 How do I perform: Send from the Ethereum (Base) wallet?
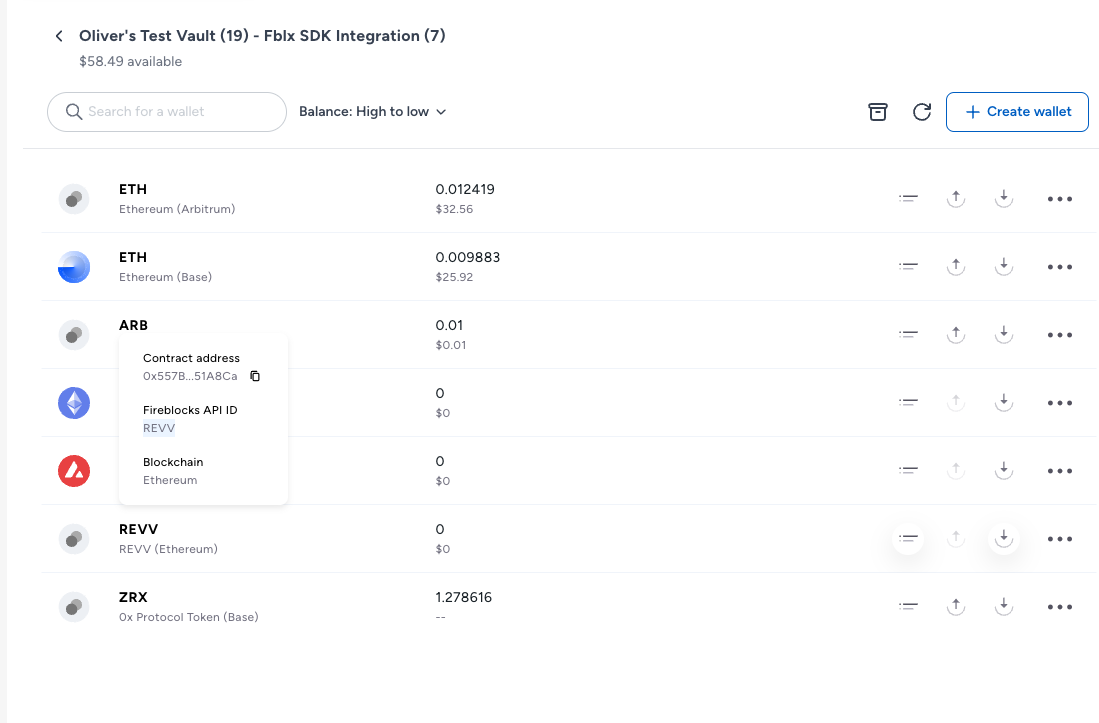tap(956, 267)
